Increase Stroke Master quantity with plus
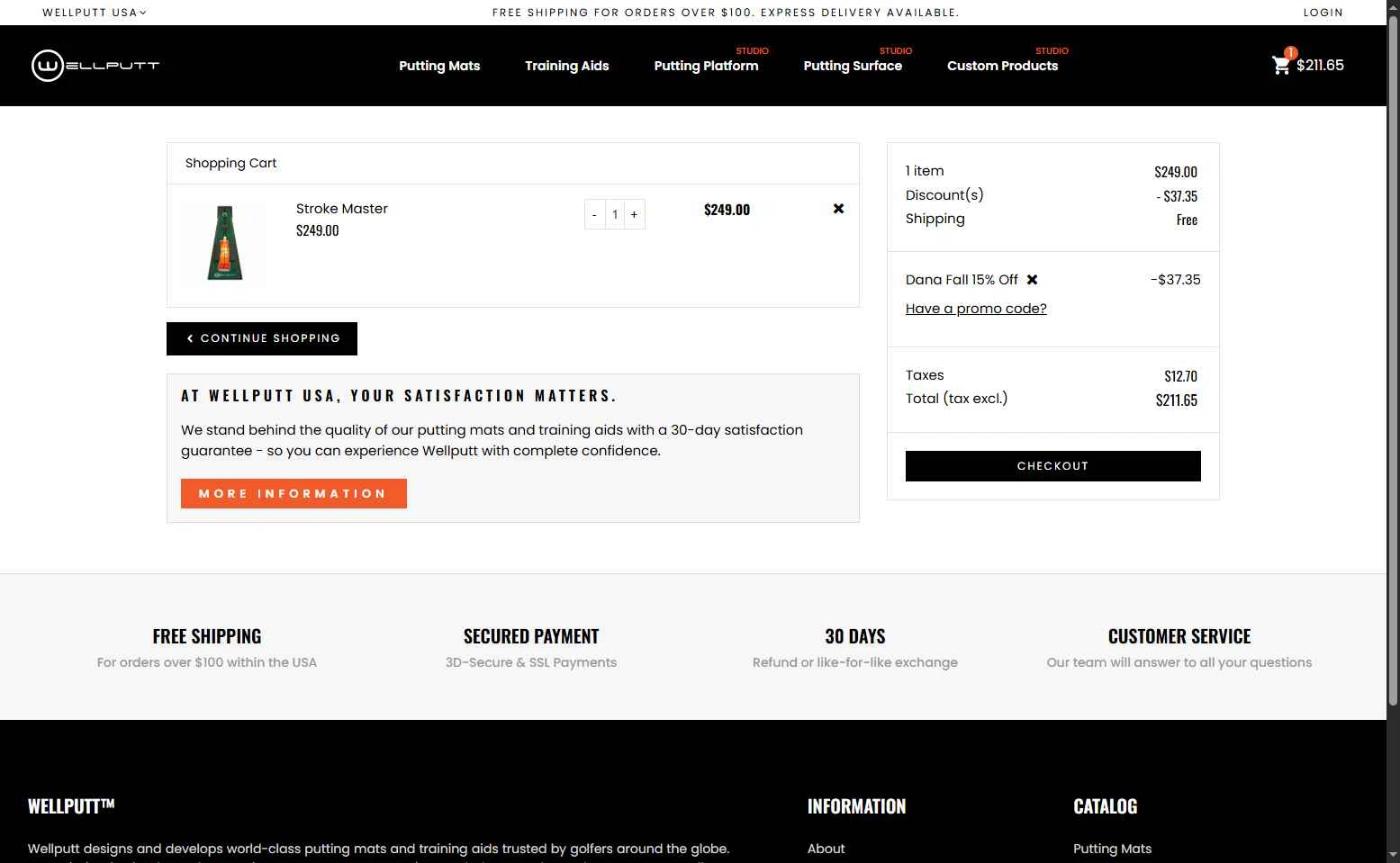 click(634, 214)
